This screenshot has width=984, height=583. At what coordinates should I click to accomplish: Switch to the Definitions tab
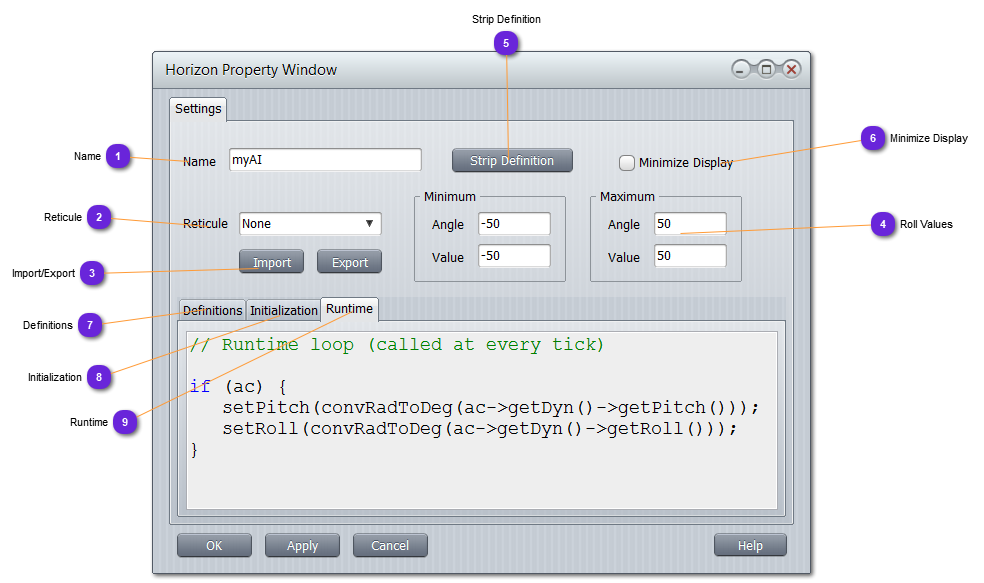coord(212,311)
